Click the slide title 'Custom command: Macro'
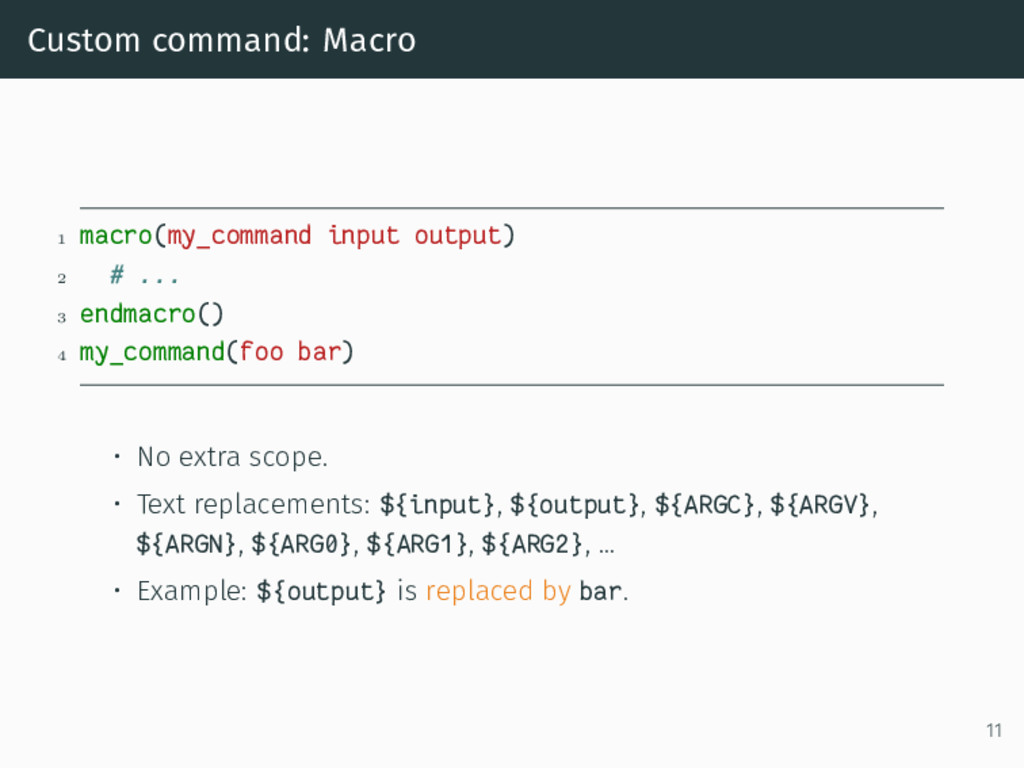Viewport: 1024px width, 768px height. pos(221,40)
